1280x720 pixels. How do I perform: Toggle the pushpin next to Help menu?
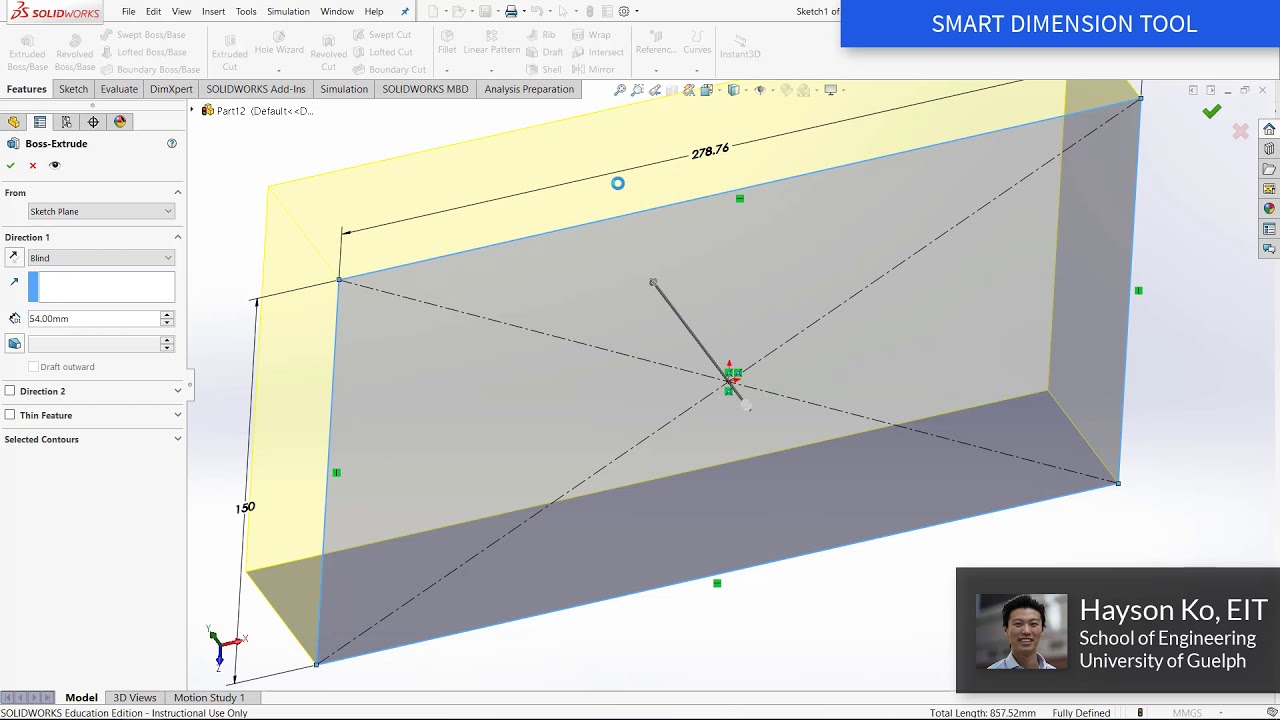click(404, 12)
